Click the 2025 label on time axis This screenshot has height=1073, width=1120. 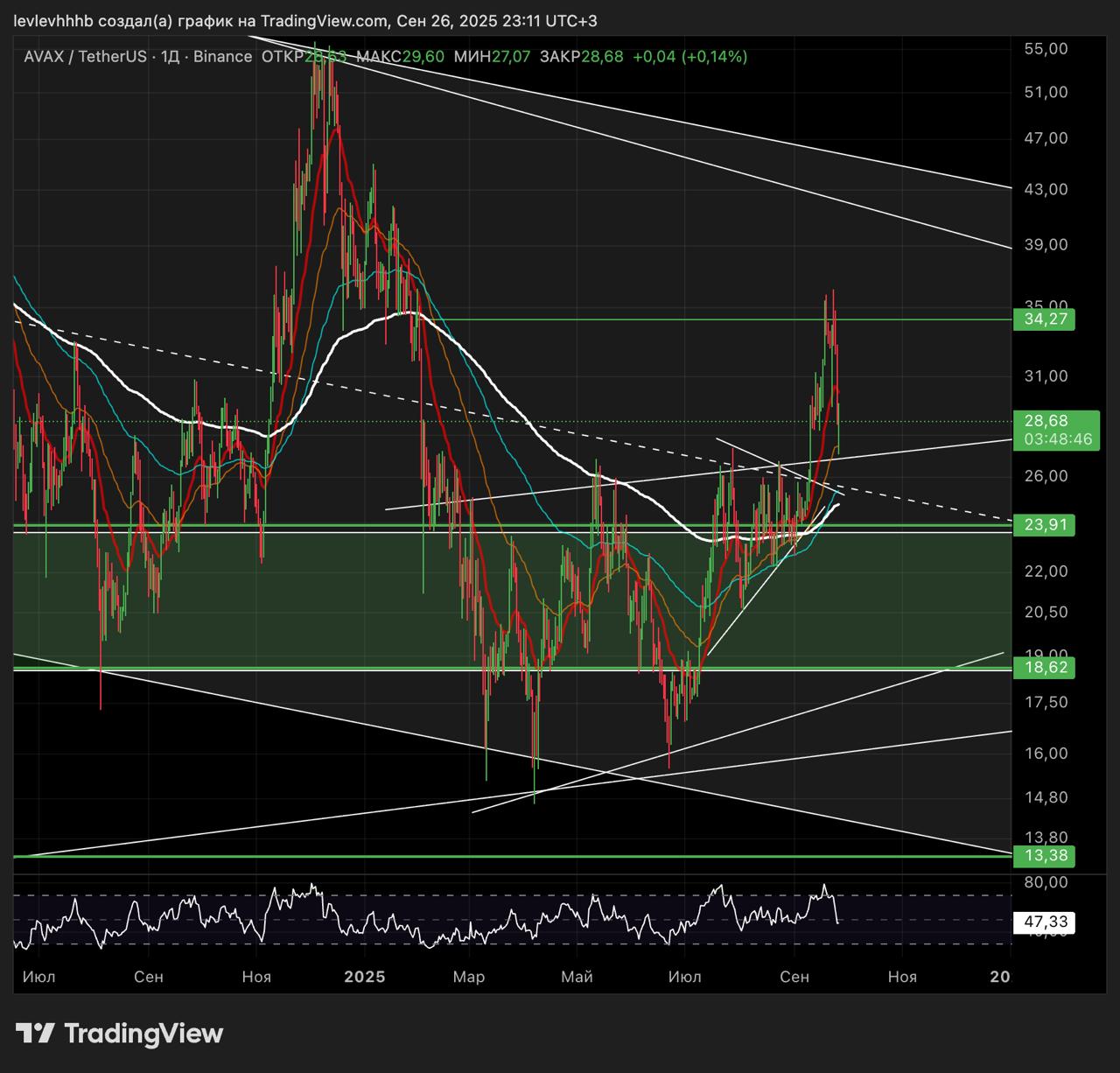click(365, 977)
